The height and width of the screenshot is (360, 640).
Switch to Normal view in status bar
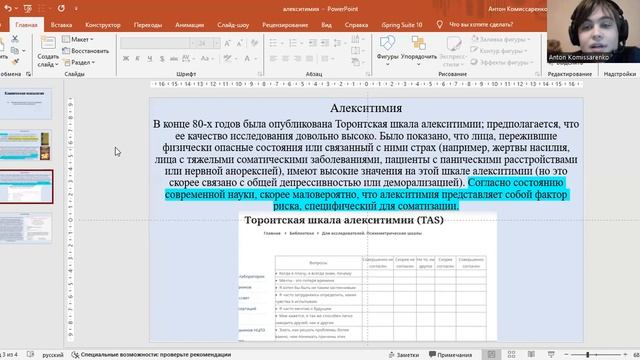tap(491, 354)
